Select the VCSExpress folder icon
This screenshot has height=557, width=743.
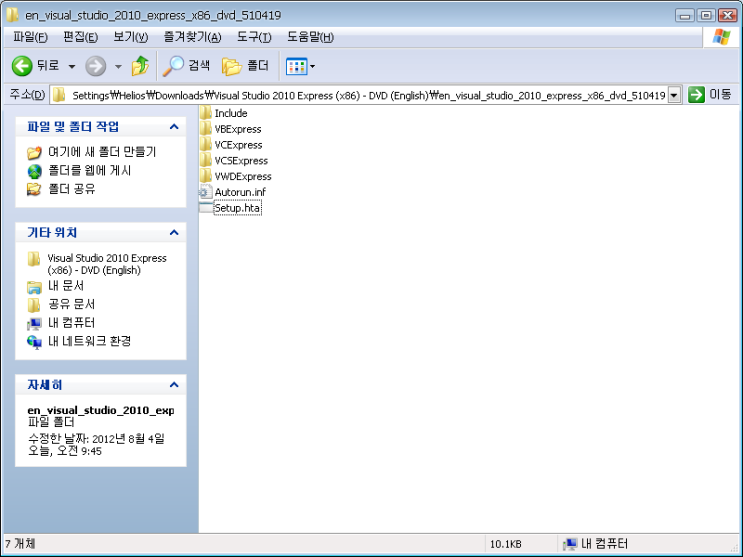click(206, 160)
